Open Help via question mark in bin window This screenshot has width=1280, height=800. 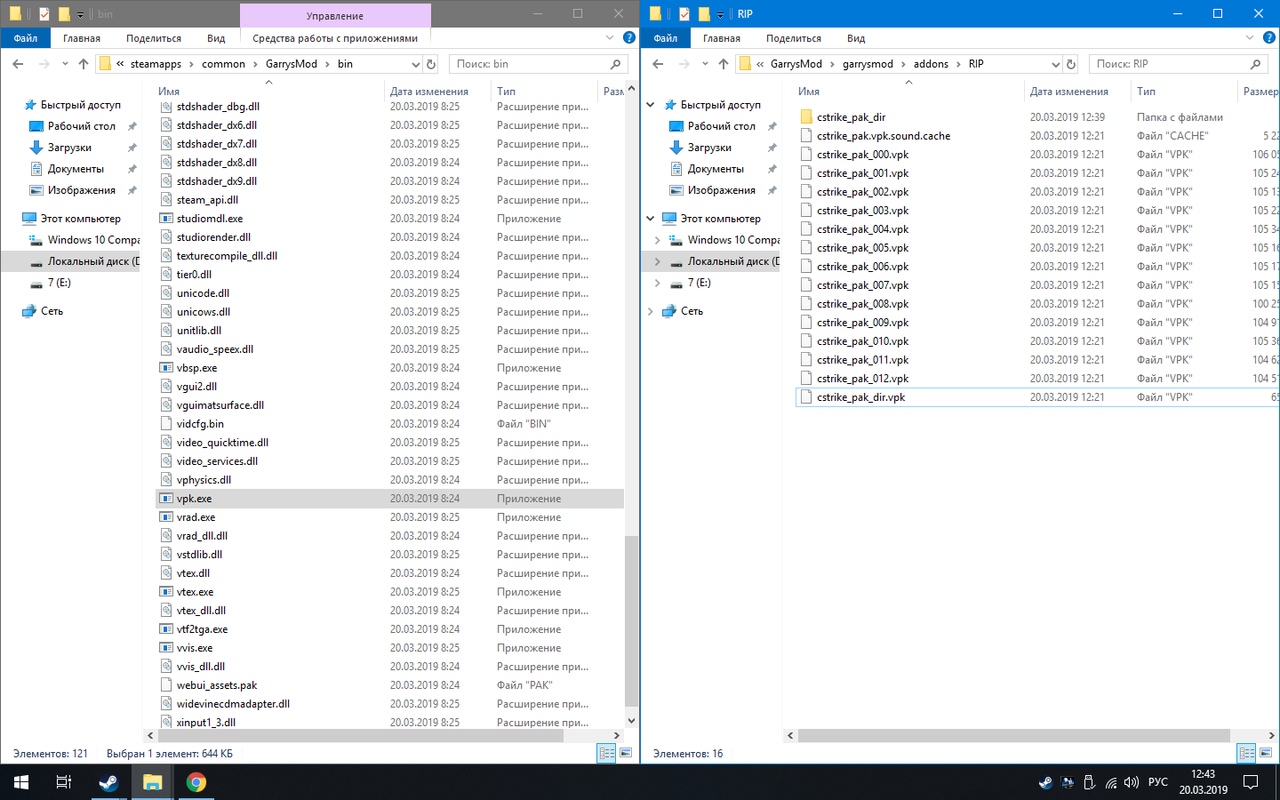point(627,38)
